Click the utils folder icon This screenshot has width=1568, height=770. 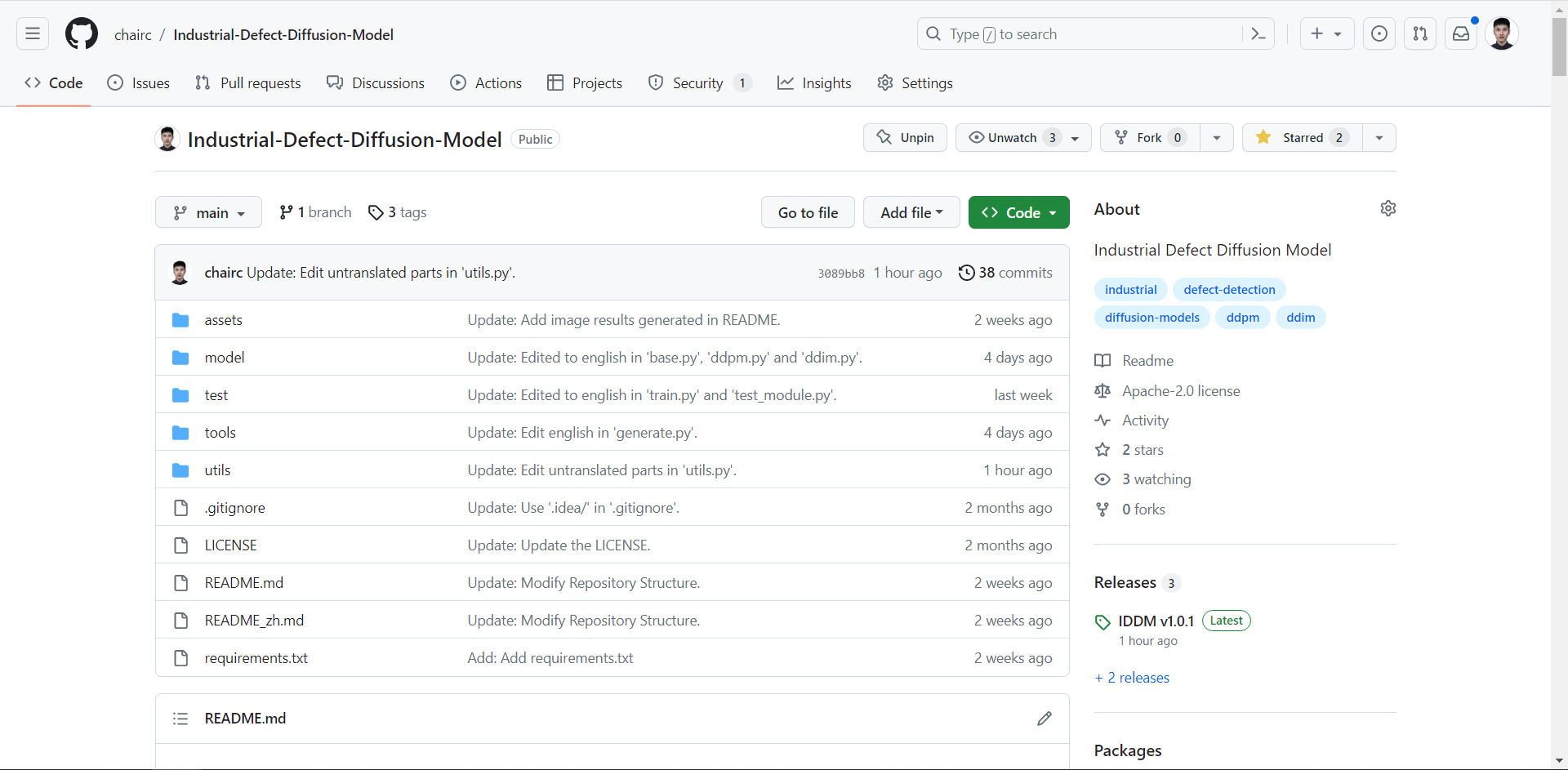[180, 470]
